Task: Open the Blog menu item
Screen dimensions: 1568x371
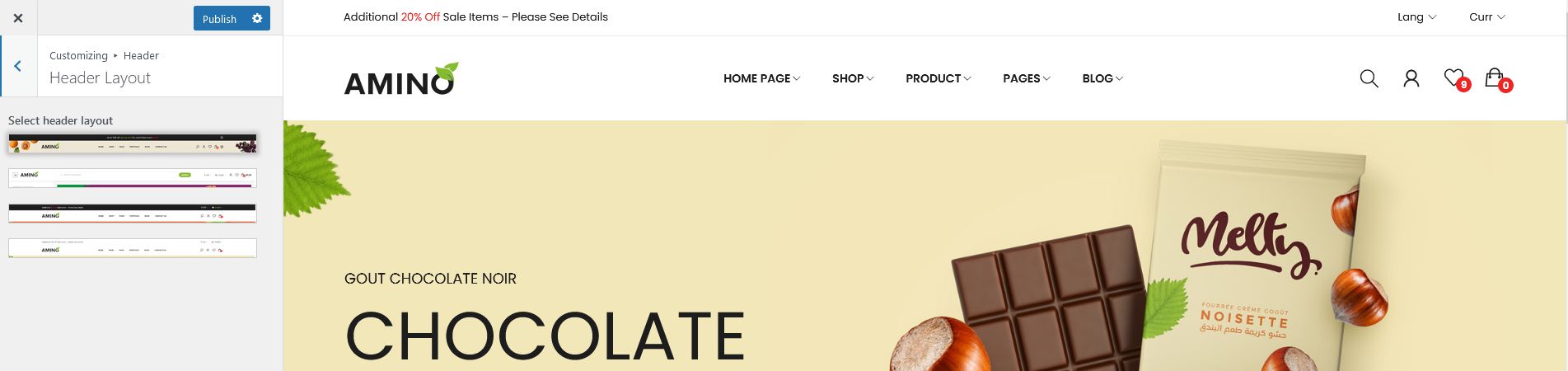Action: click(x=1102, y=78)
